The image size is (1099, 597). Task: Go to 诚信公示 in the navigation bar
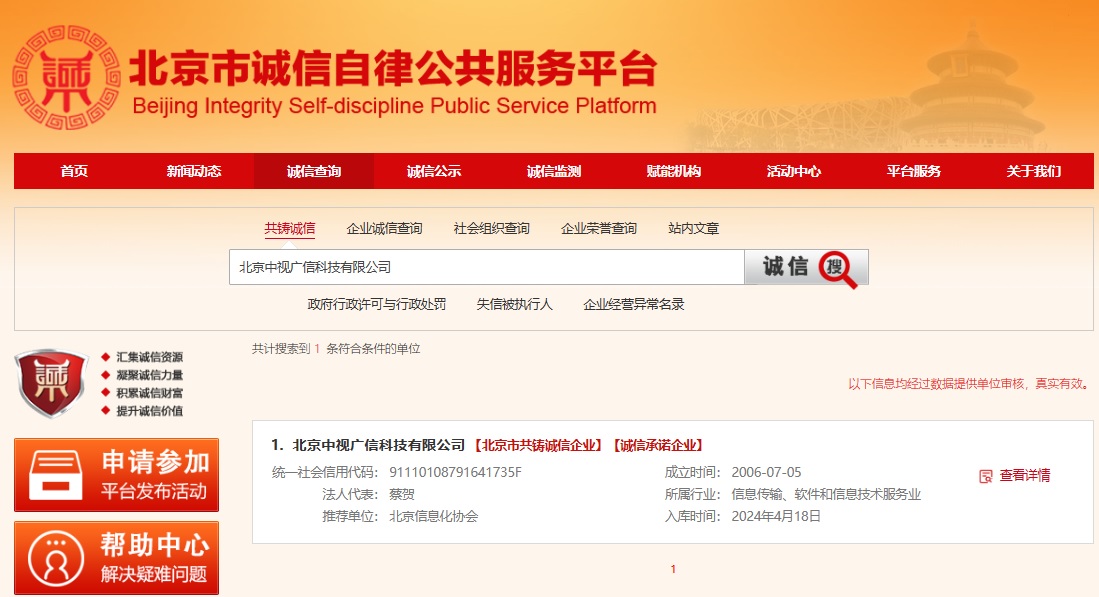coord(434,171)
